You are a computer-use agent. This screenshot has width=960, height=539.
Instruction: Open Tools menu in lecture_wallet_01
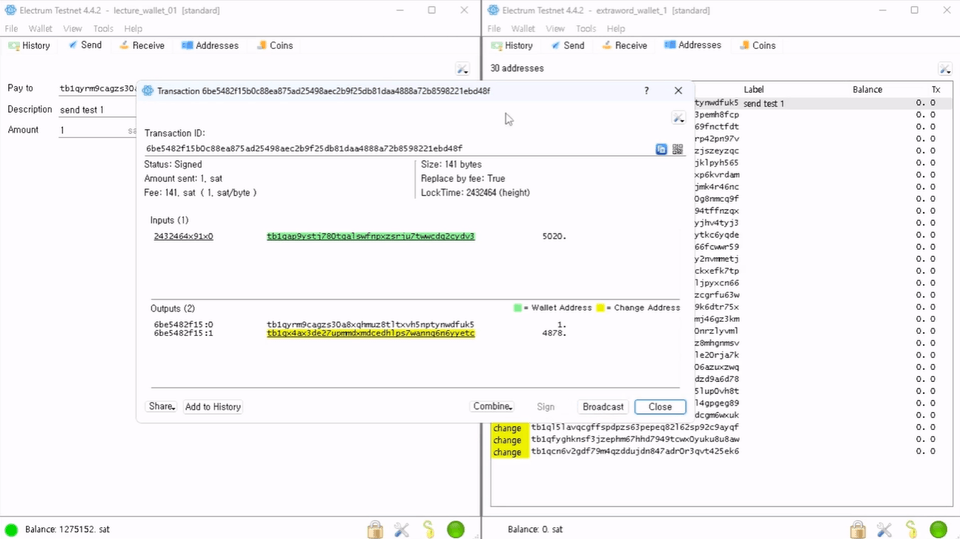click(103, 29)
